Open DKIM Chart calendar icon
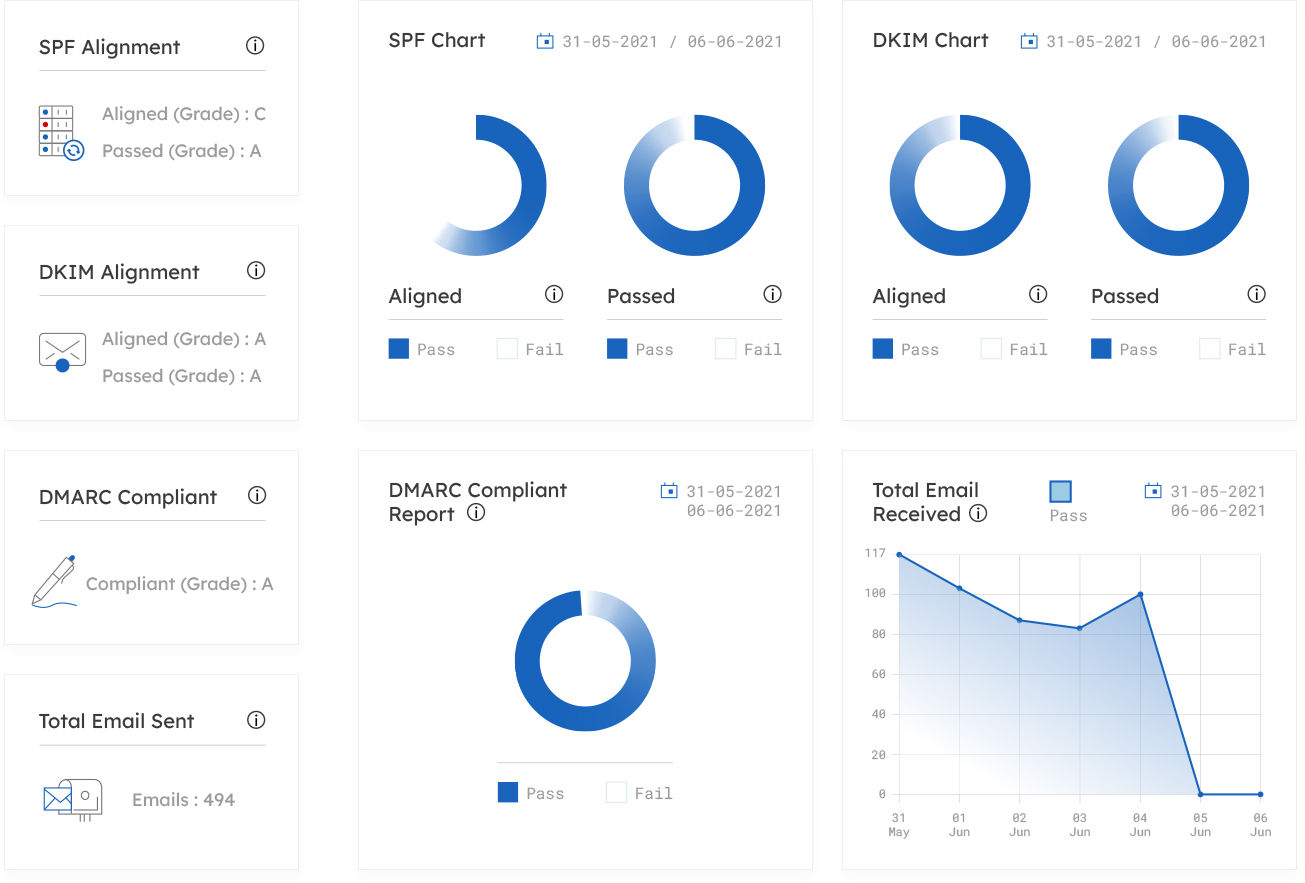 click(1029, 41)
